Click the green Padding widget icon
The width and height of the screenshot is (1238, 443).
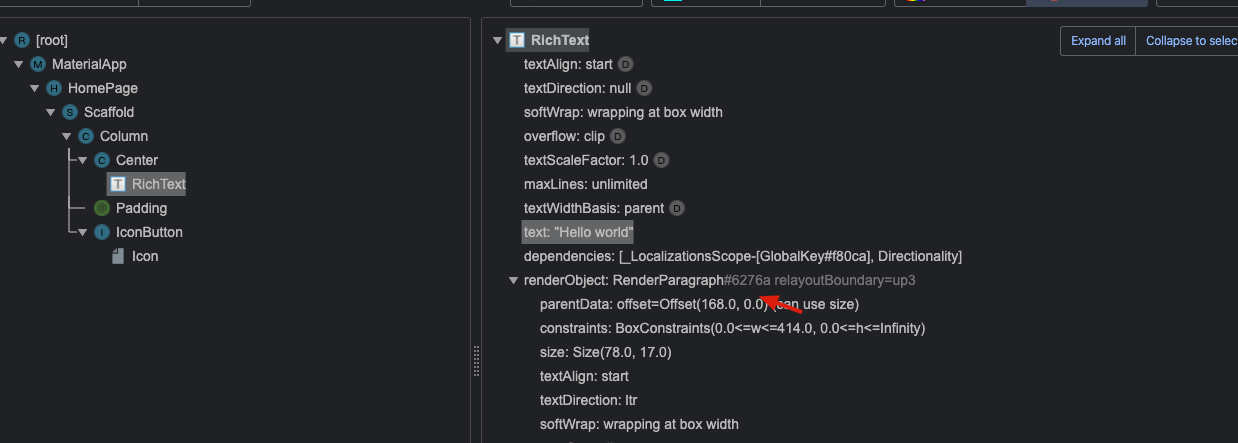point(102,208)
